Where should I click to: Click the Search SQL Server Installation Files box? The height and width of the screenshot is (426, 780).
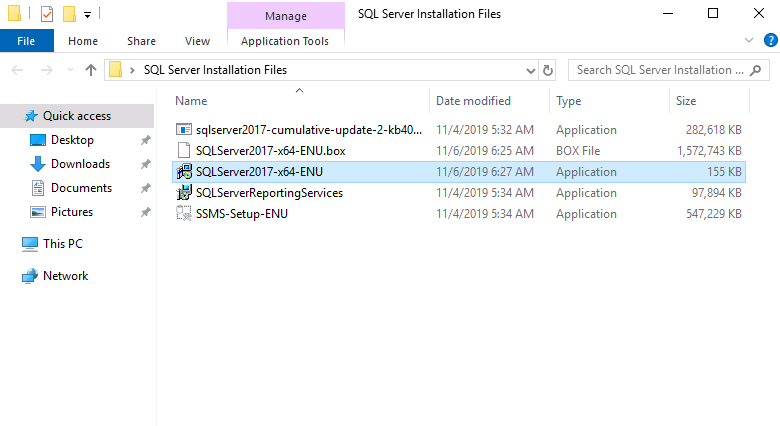coord(660,70)
